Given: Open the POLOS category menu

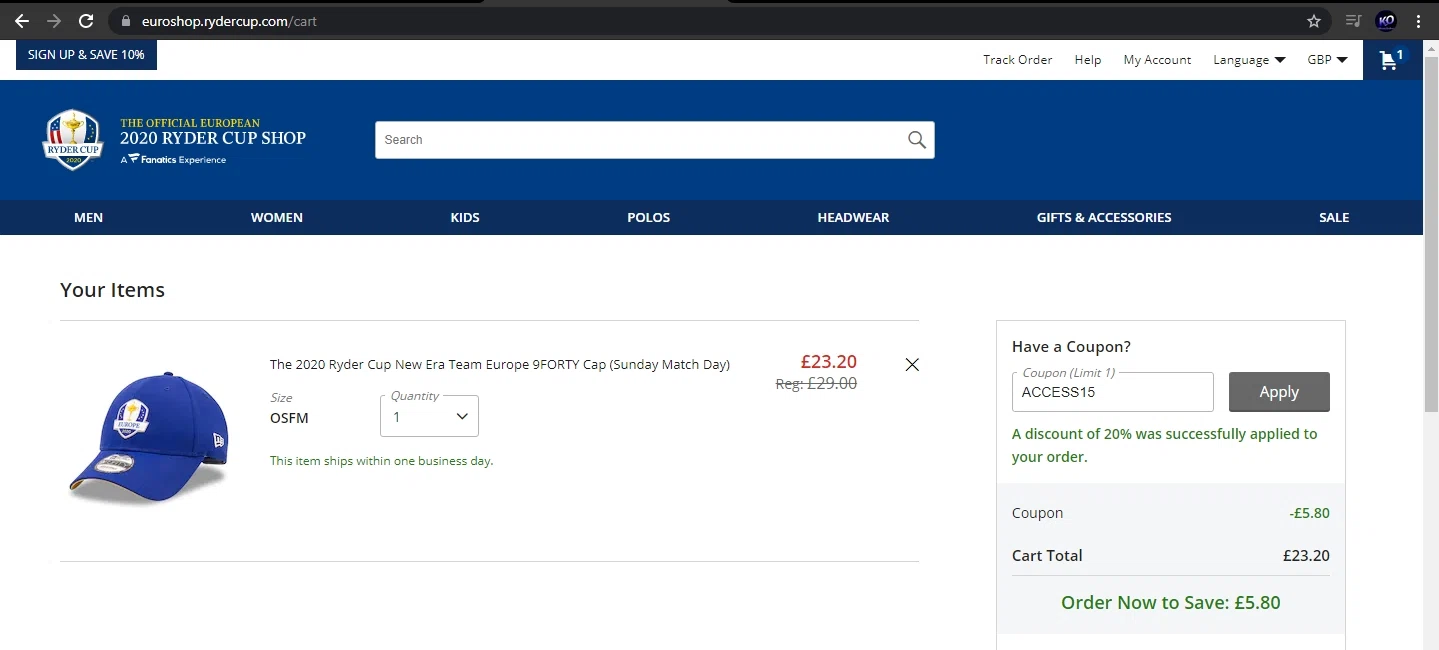Looking at the screenshot, I should pyautogui.click(x=649, y=217).
